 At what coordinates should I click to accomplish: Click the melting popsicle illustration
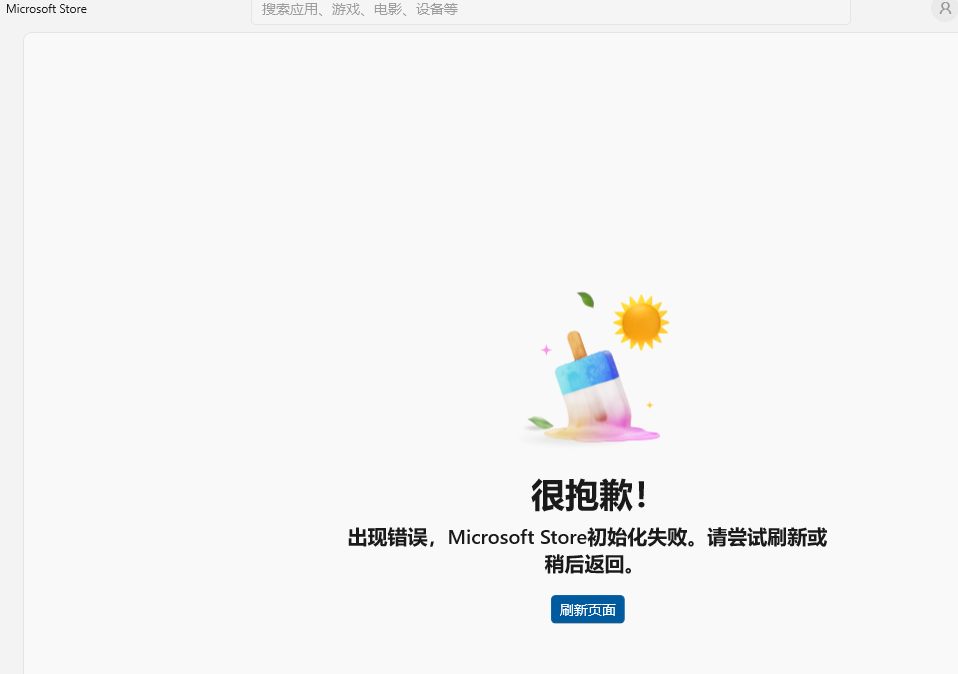(594, 368)
